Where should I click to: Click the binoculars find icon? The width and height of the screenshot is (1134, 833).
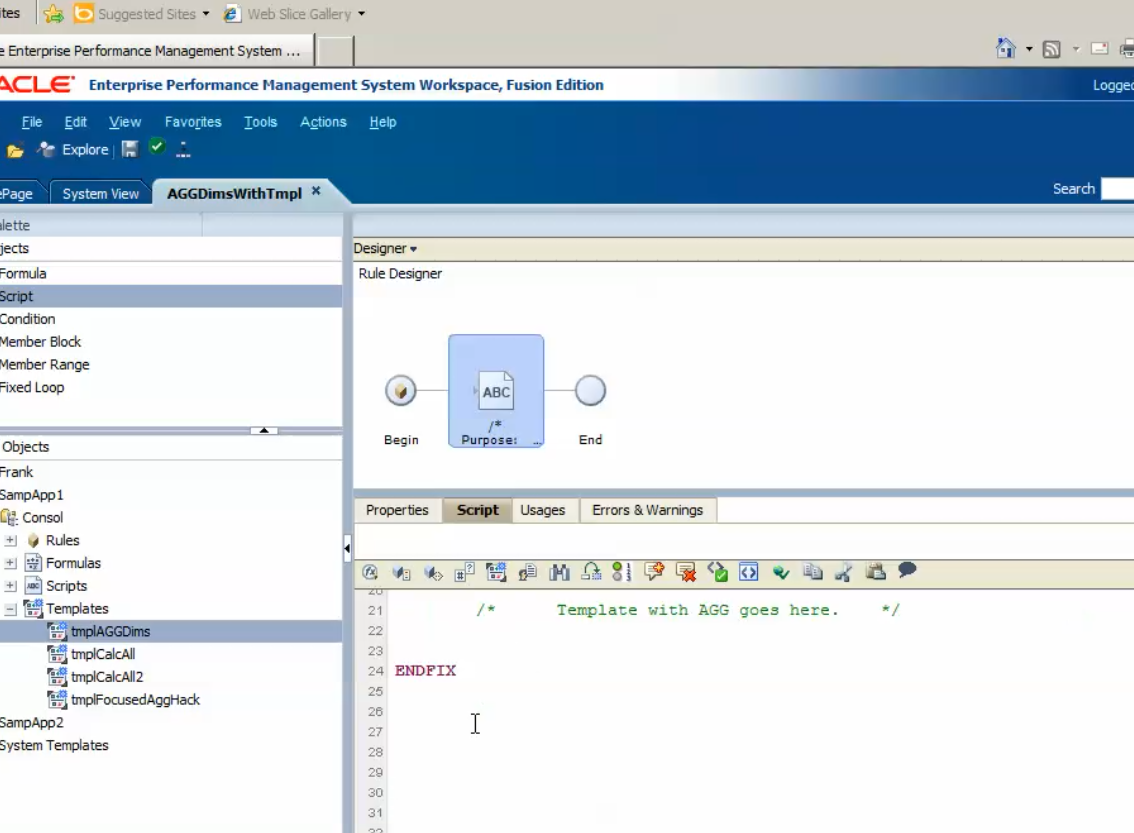tap(559, 572)
